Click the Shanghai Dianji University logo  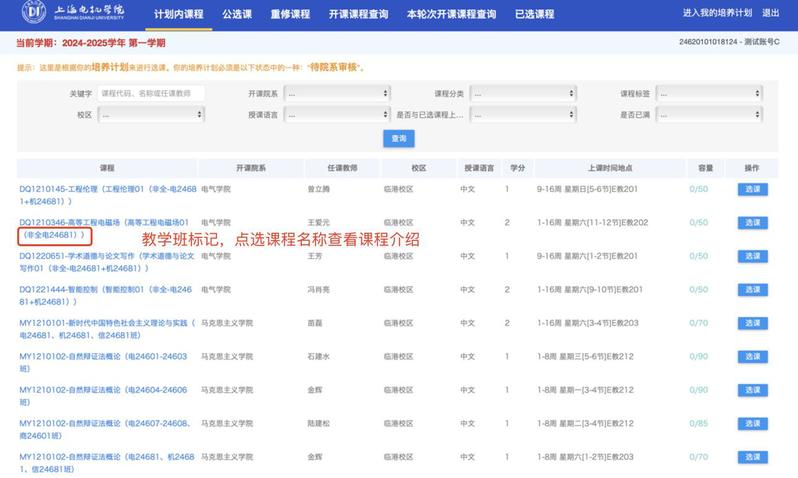pos(71,14)
